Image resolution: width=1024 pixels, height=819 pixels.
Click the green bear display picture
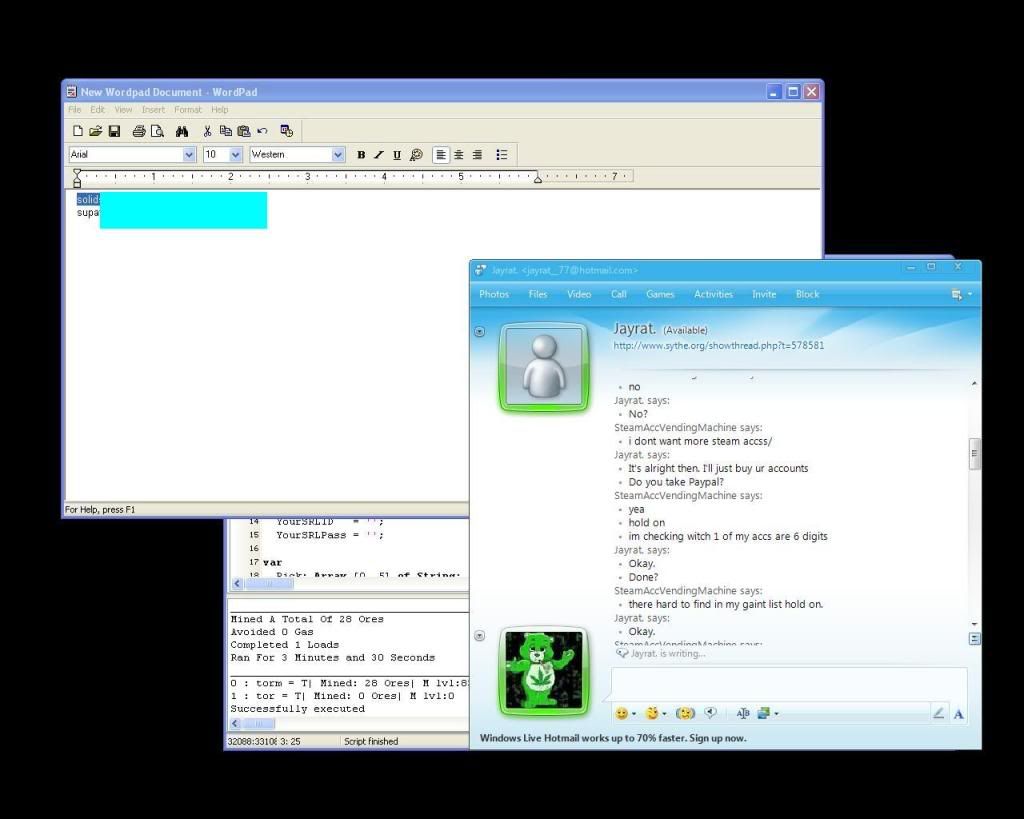click(x=544, y=672)
